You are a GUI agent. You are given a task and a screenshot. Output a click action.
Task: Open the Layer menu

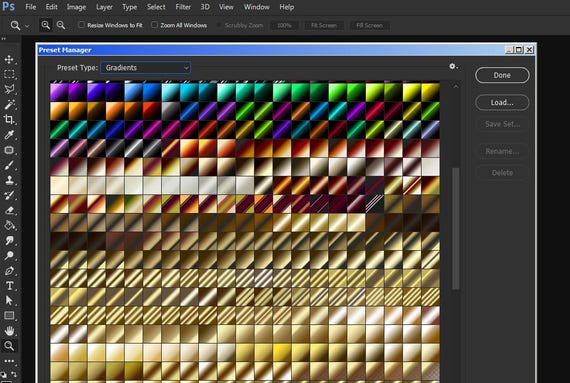pyautogui.click(x=104, y=7)
